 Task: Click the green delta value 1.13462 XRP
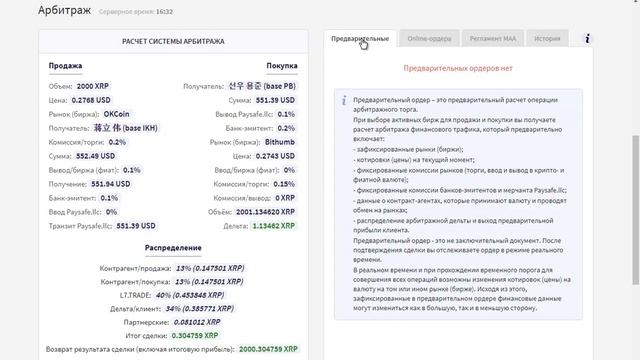(273, 226)
